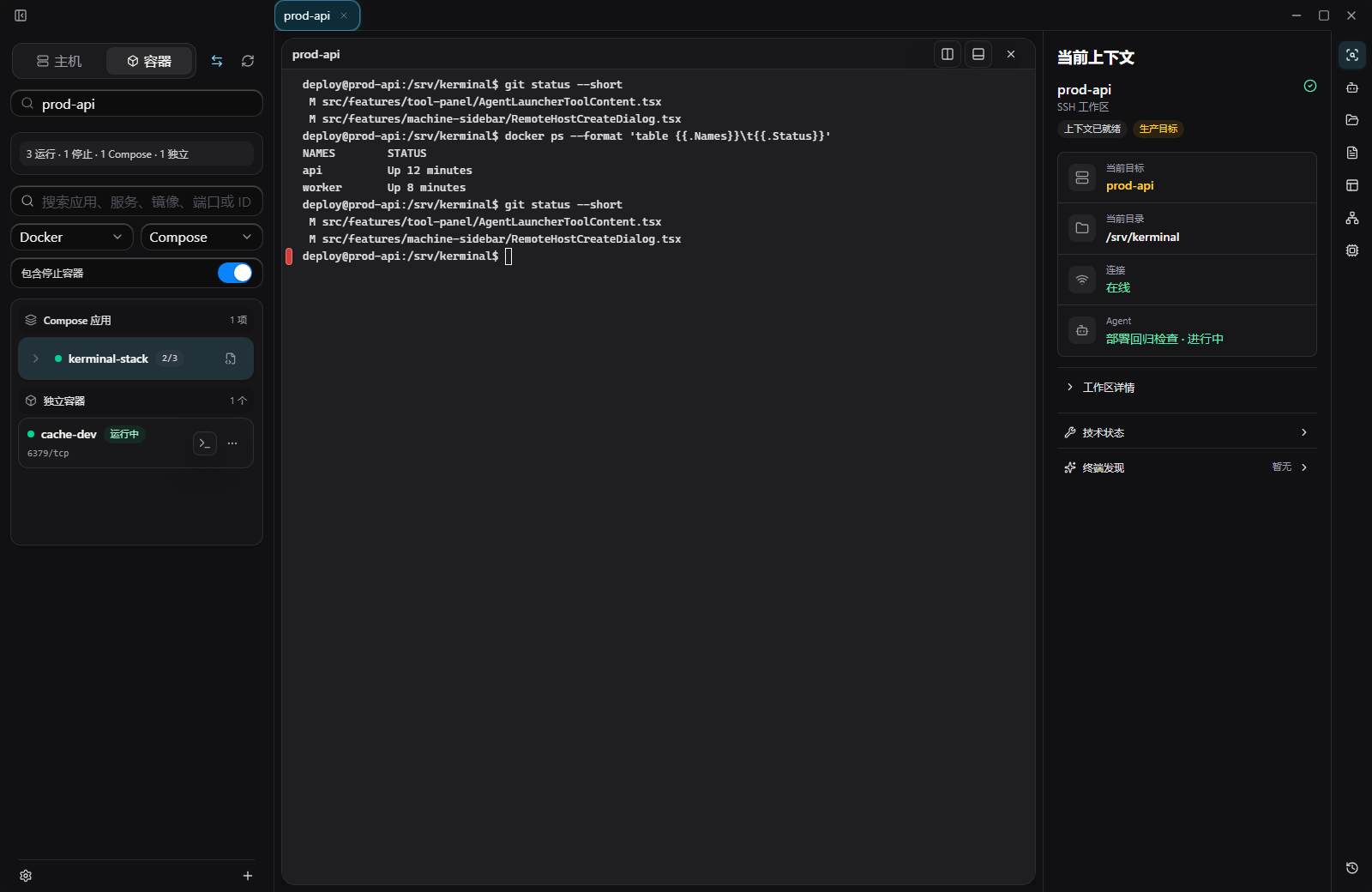Click the 2/3 count badge on kerminal-stack
The width and height of the screenshot is (1372, 892).
170,359
